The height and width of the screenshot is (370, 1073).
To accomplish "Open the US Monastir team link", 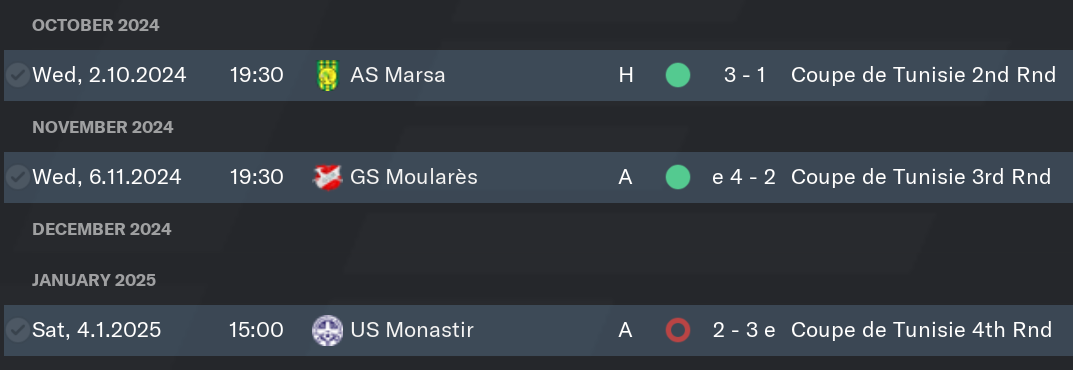I will [x=412, y=330].
